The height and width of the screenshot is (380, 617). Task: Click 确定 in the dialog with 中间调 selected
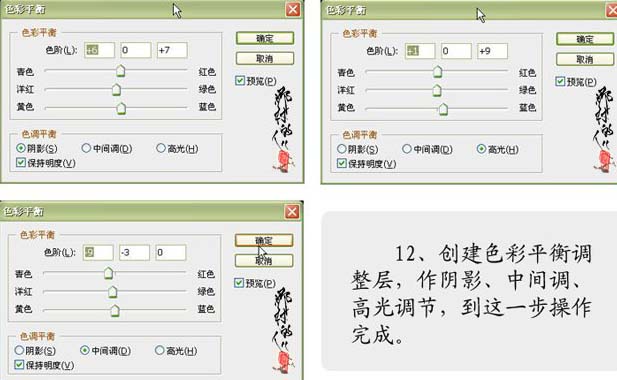tap(264, 240)
